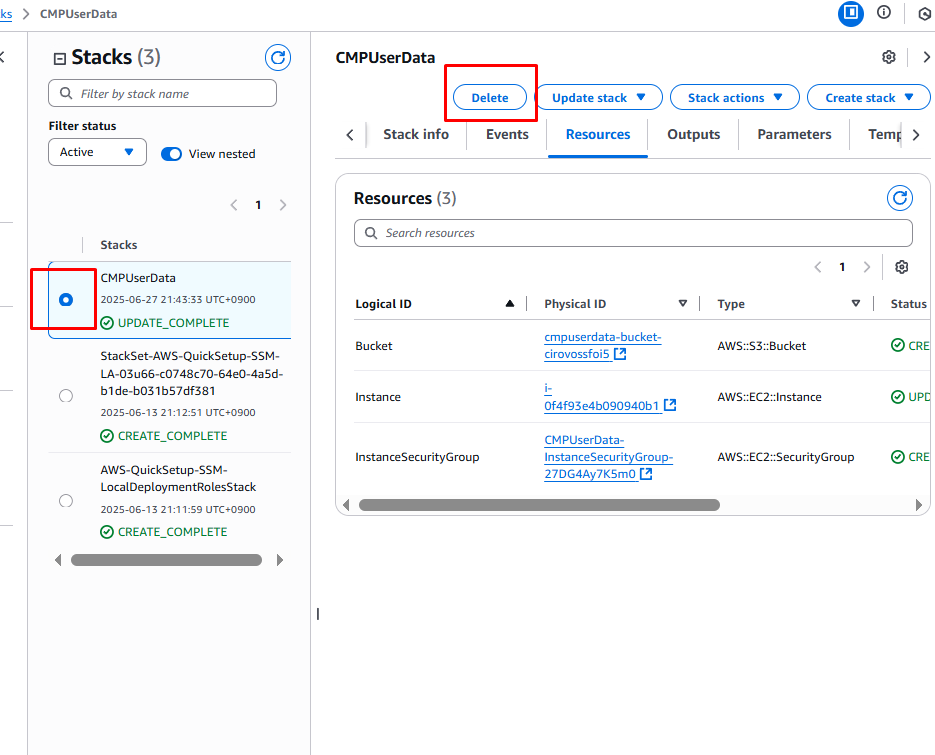This screenshot has height=755, width=935.
Task: Refresh the Resources table
Action: tap(900, 198)
